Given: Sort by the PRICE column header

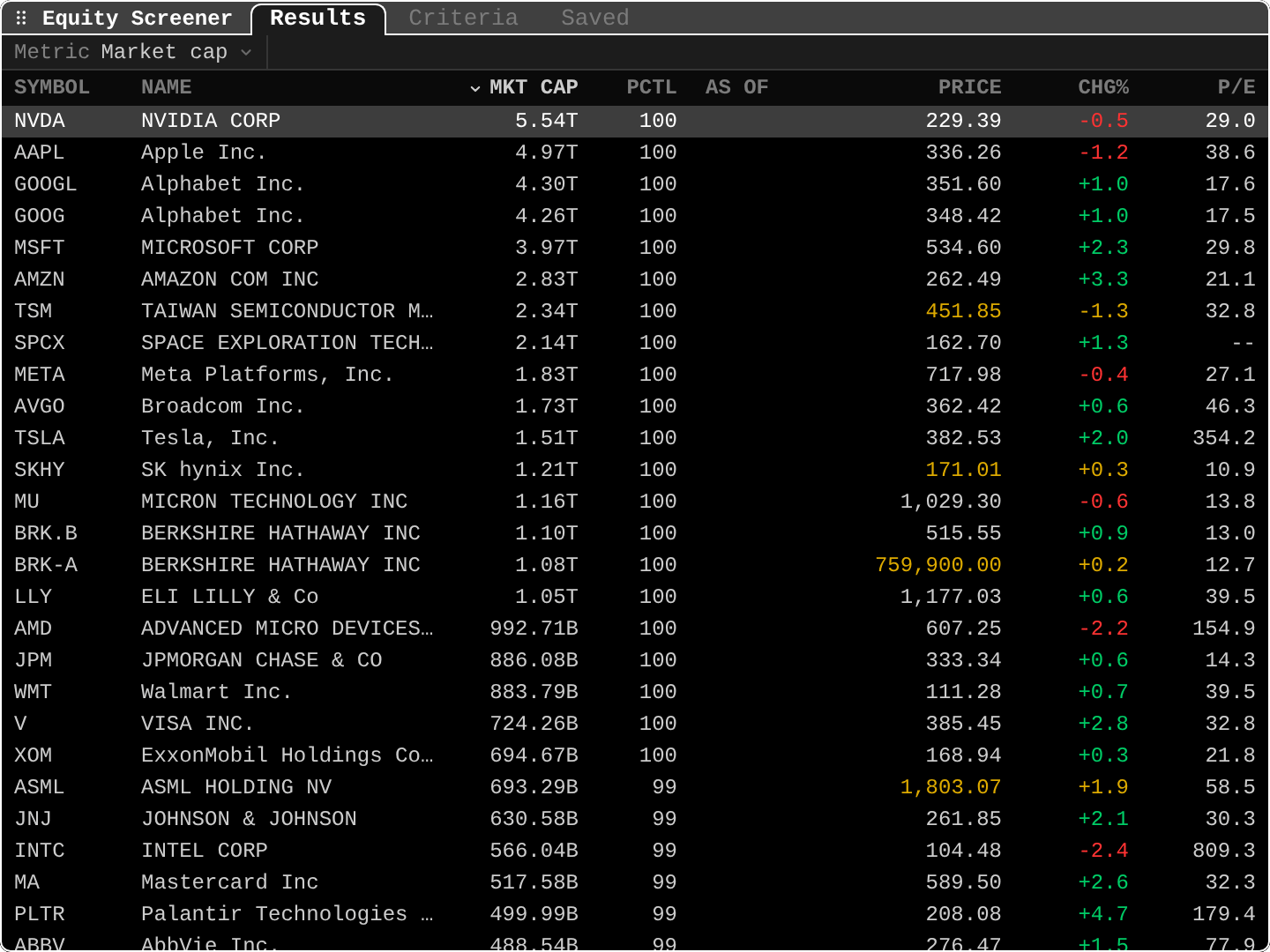Looking at the screenshot, I should (970, 87).
